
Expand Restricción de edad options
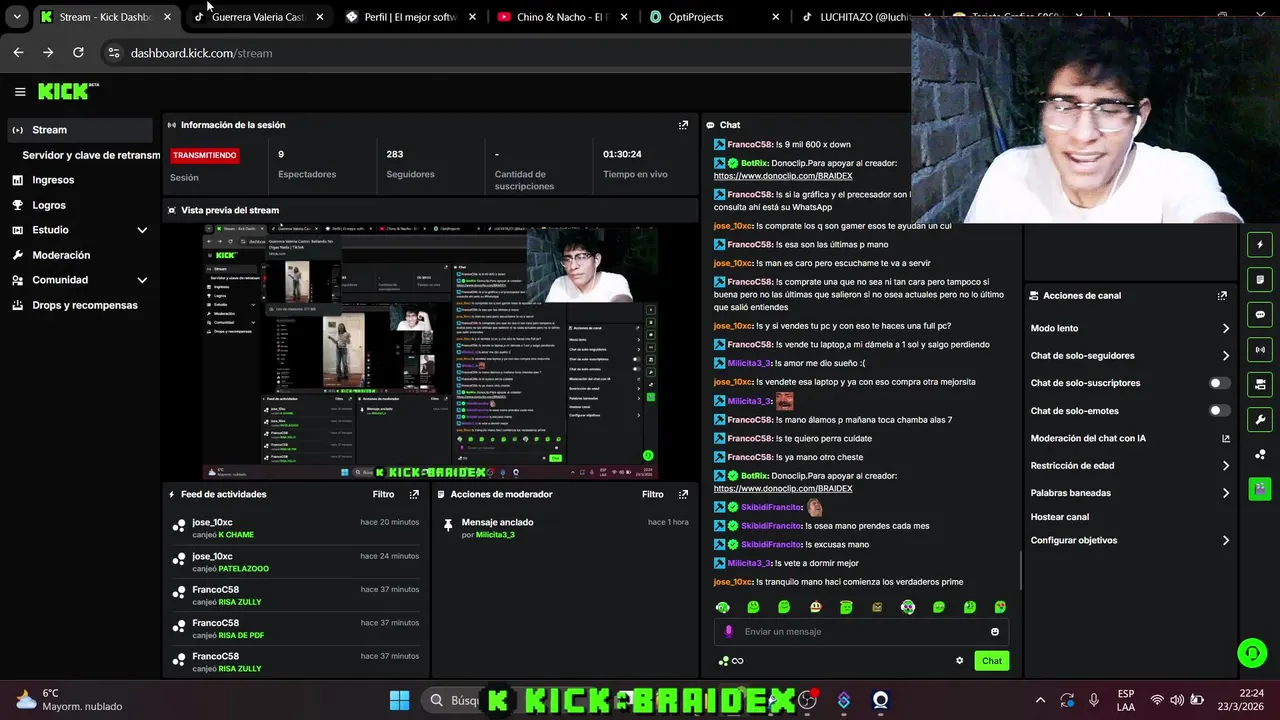[x=1226, y=466]
